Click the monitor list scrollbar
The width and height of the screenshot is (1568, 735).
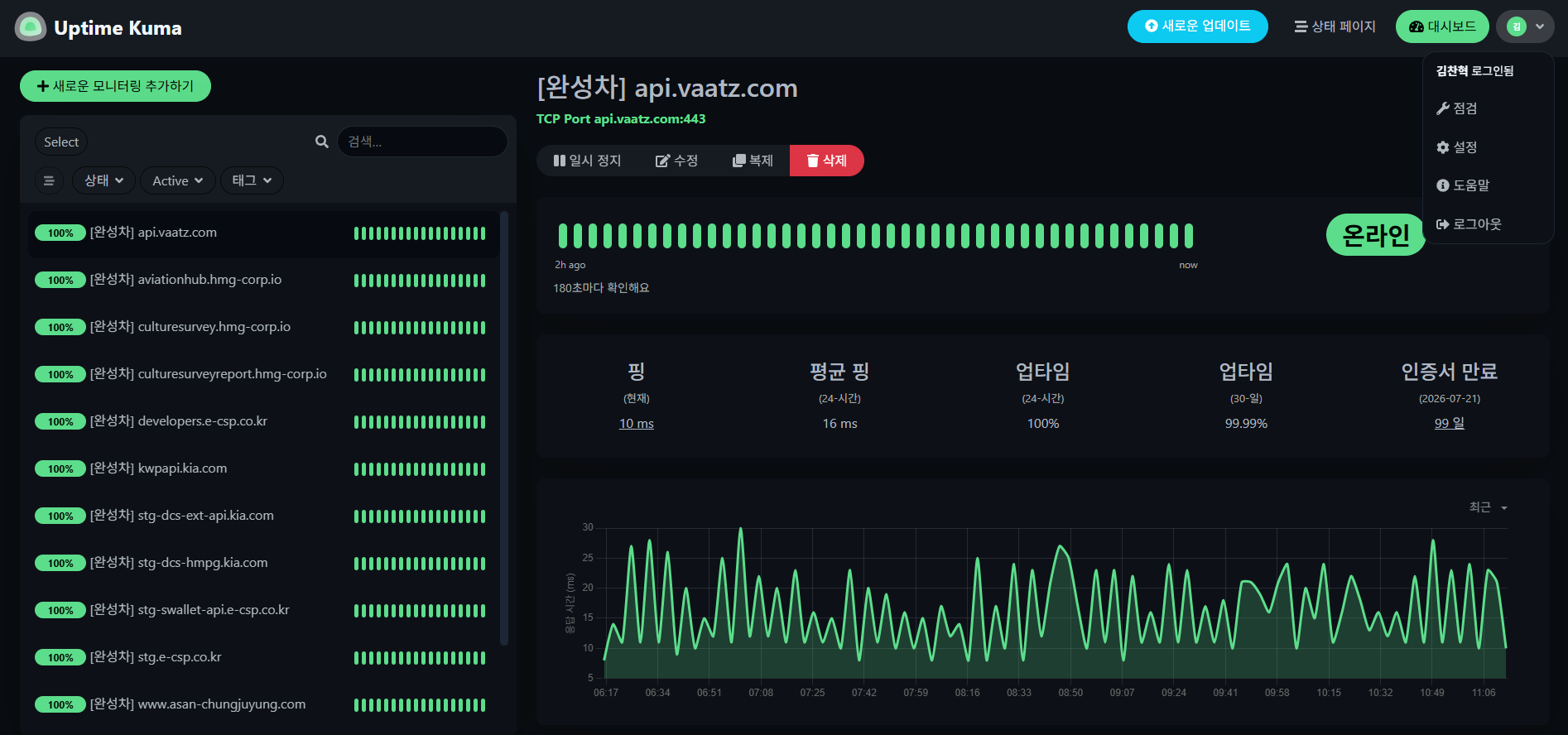pyautogui.click(x=504, y=429)
